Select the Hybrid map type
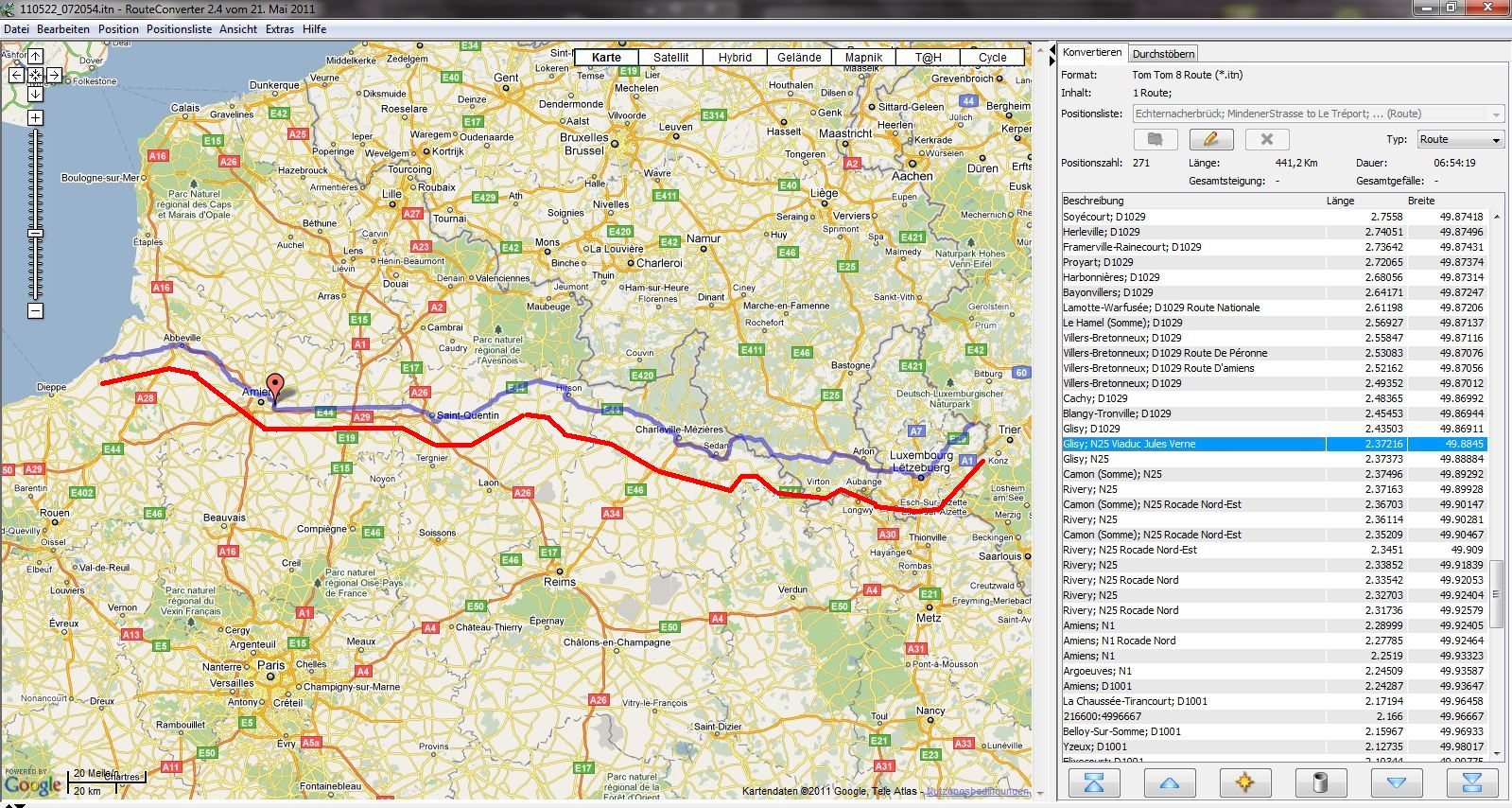The width and height of the screenshot is (1512, 808). [735, 58]
